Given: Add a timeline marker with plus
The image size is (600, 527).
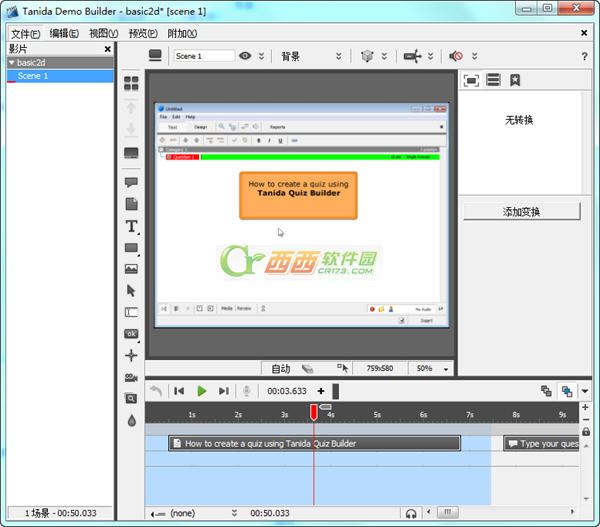Looking at the screenshot, I should click(x=321, y=391).
